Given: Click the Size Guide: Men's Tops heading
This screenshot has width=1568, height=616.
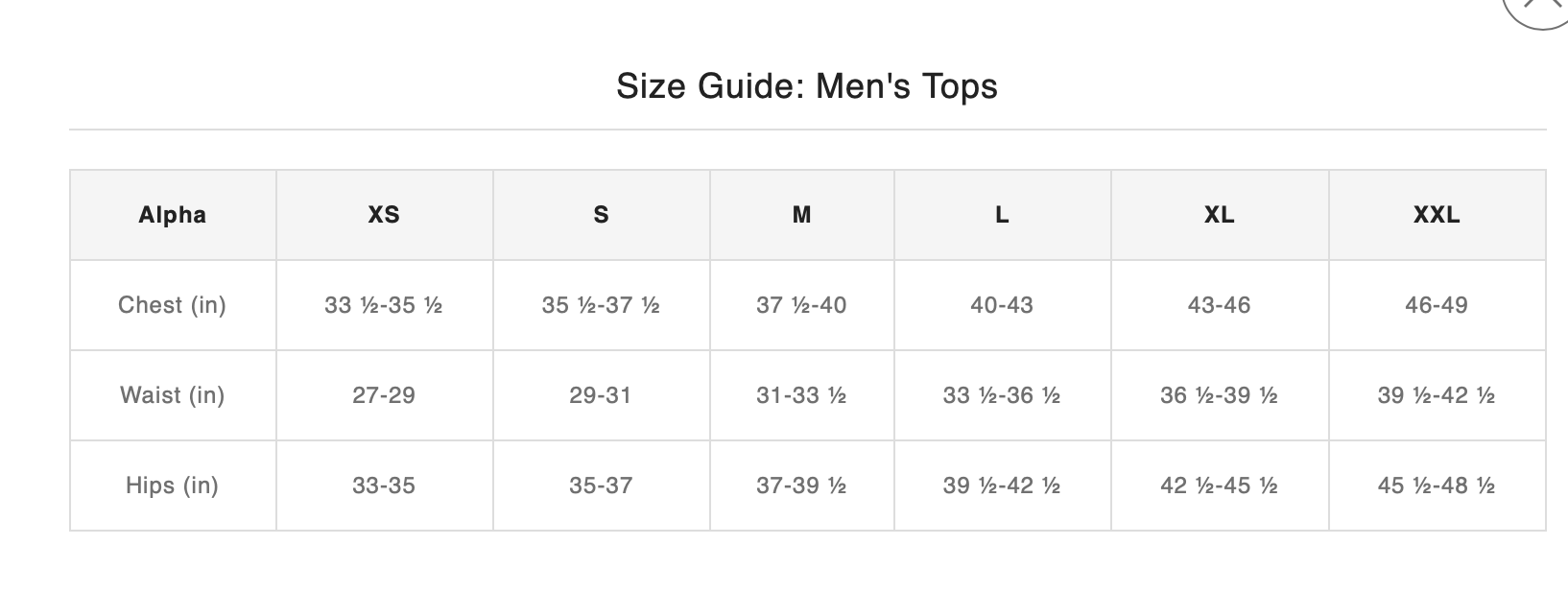Looking at the screenshot, I should pyautogui.click(x=807, y=86).
